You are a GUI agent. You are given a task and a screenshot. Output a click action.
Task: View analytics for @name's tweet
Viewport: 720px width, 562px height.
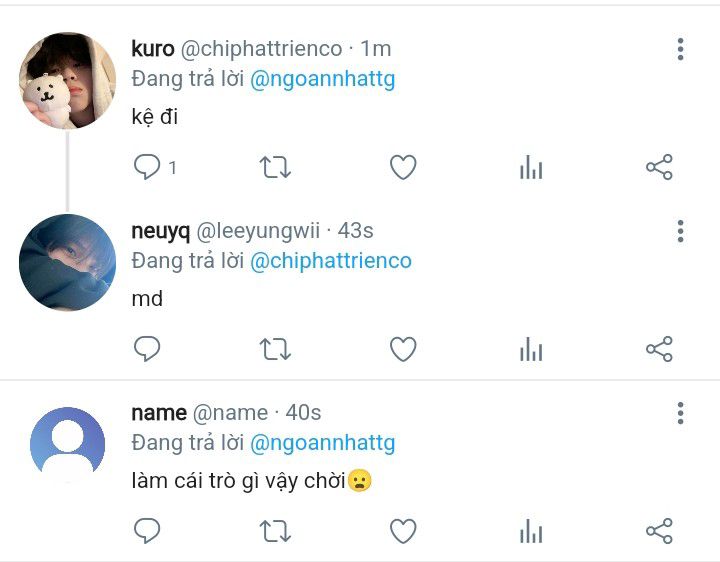(x=531, y=532)
